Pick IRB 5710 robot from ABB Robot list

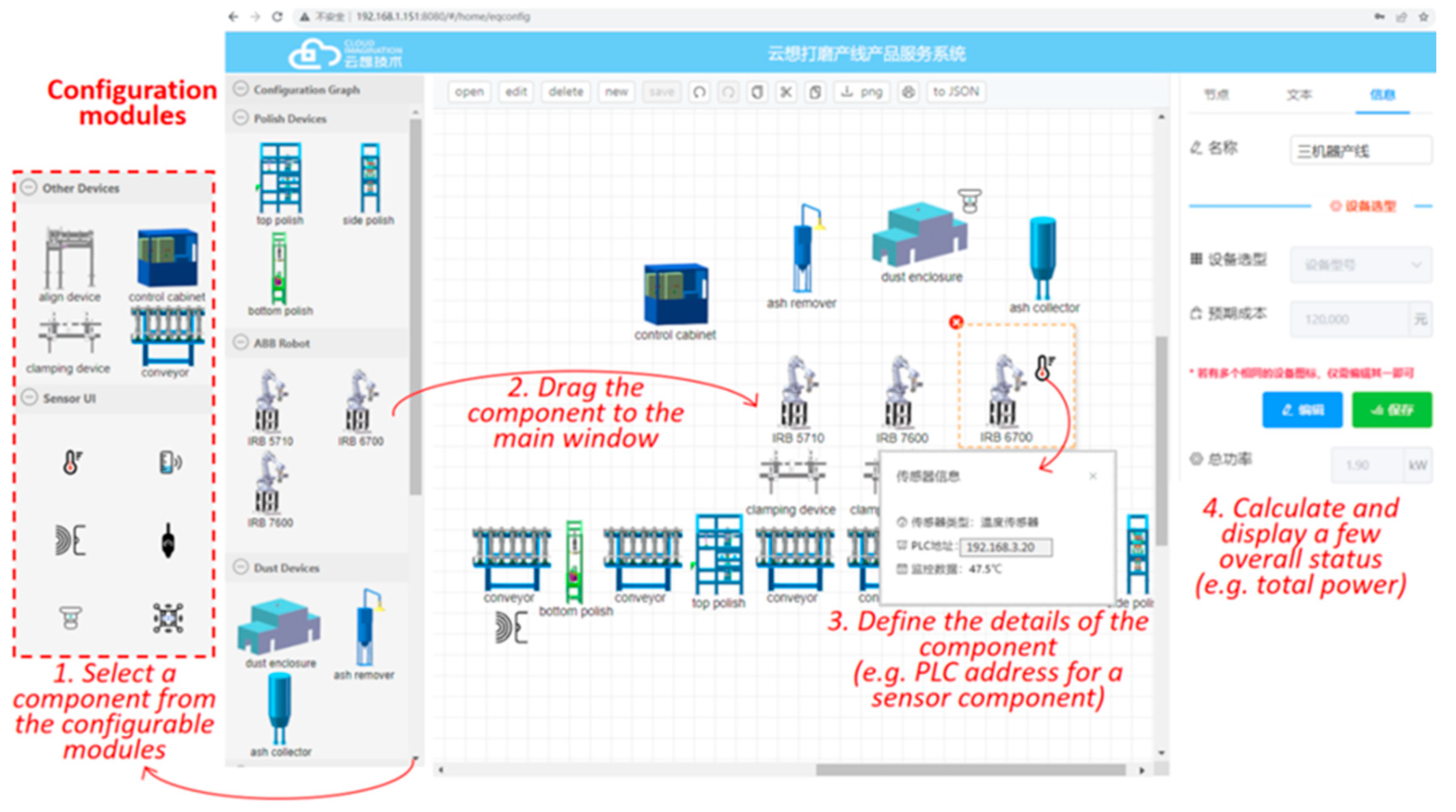click(270, 408)
